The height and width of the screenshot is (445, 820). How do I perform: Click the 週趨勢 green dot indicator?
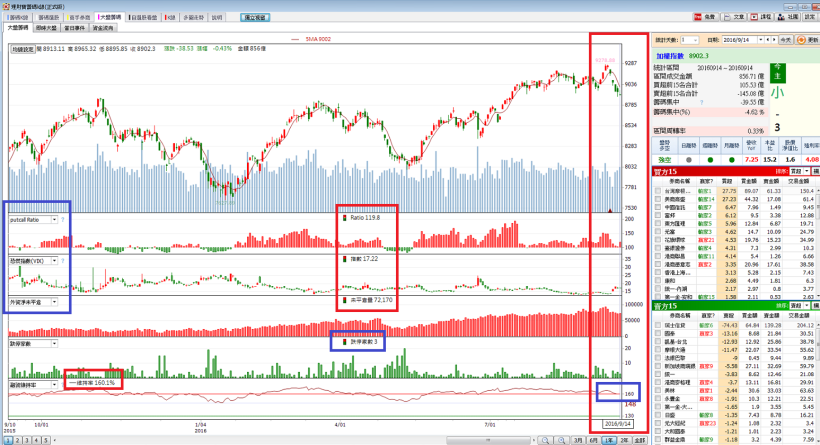[x=710, y=159]
